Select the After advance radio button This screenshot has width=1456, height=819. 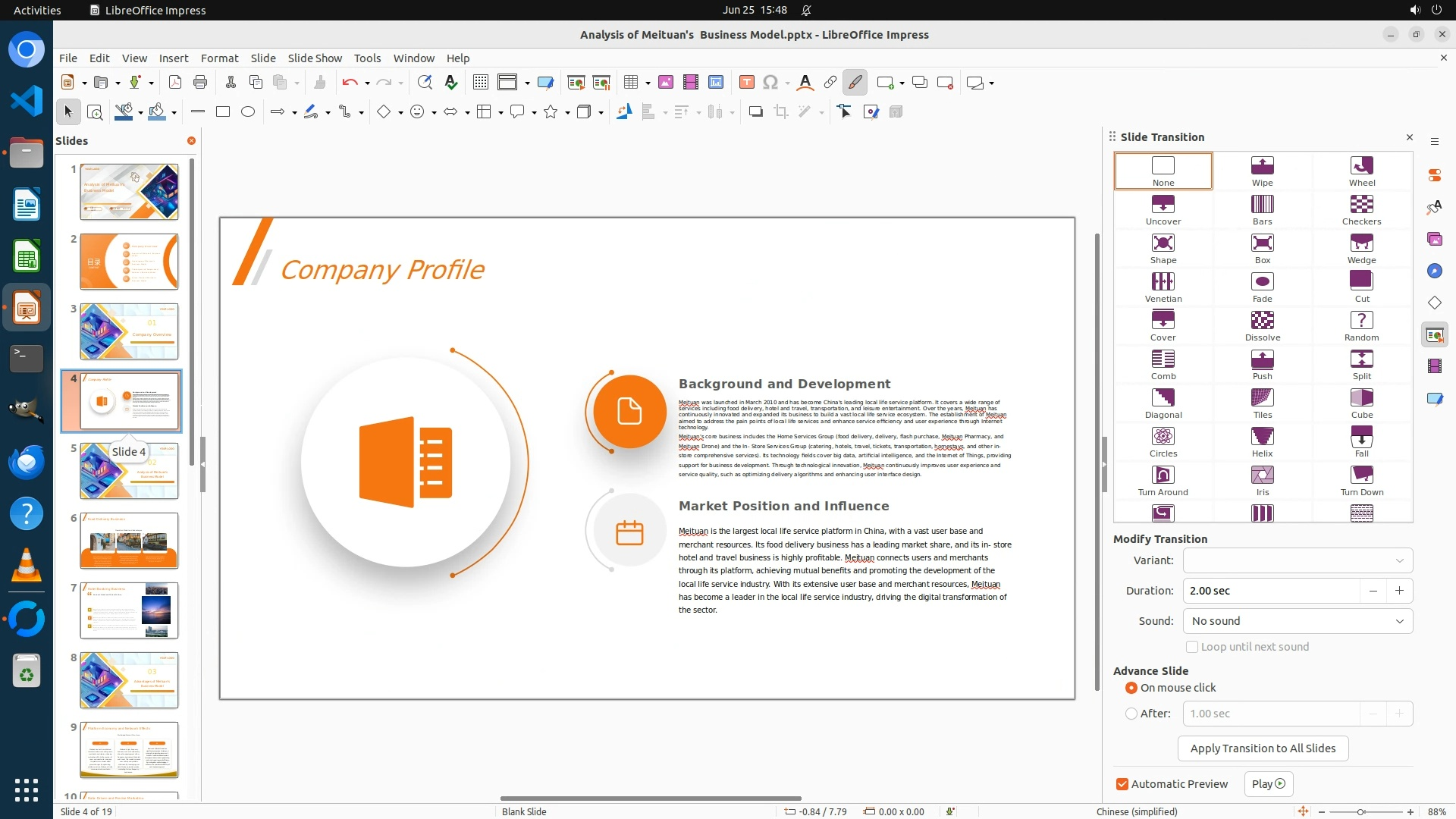(x=1131, y=714)
